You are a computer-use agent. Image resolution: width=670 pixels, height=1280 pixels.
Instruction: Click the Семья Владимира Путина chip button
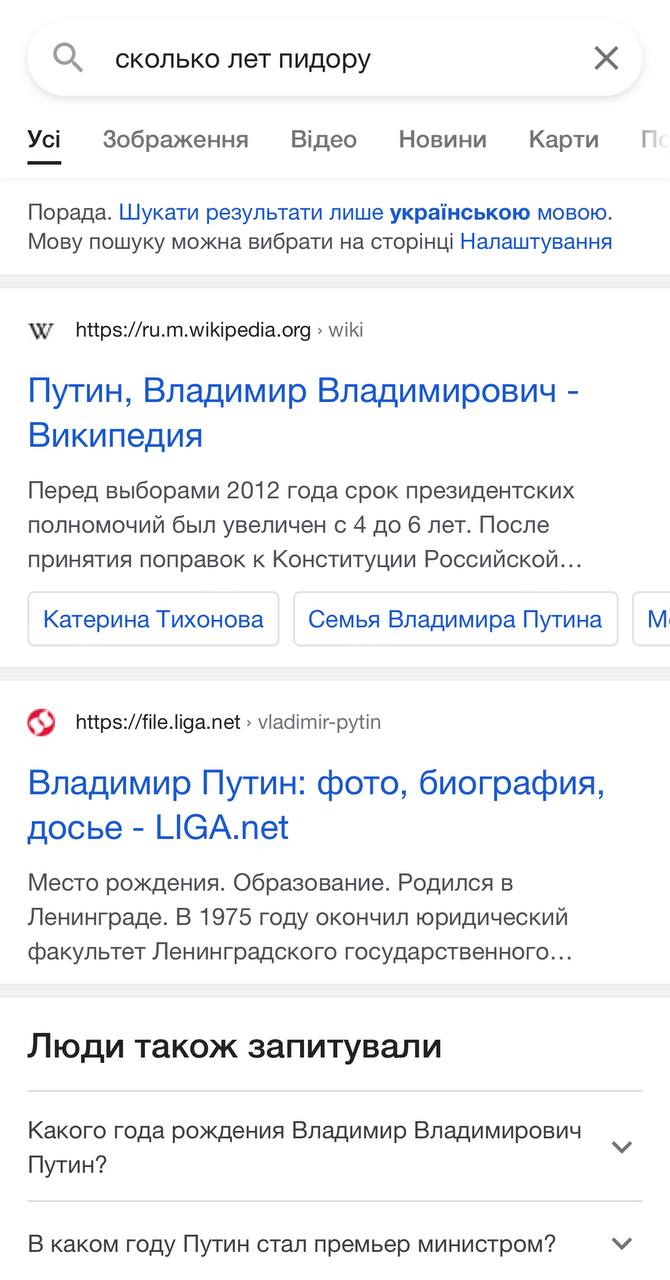455,619
